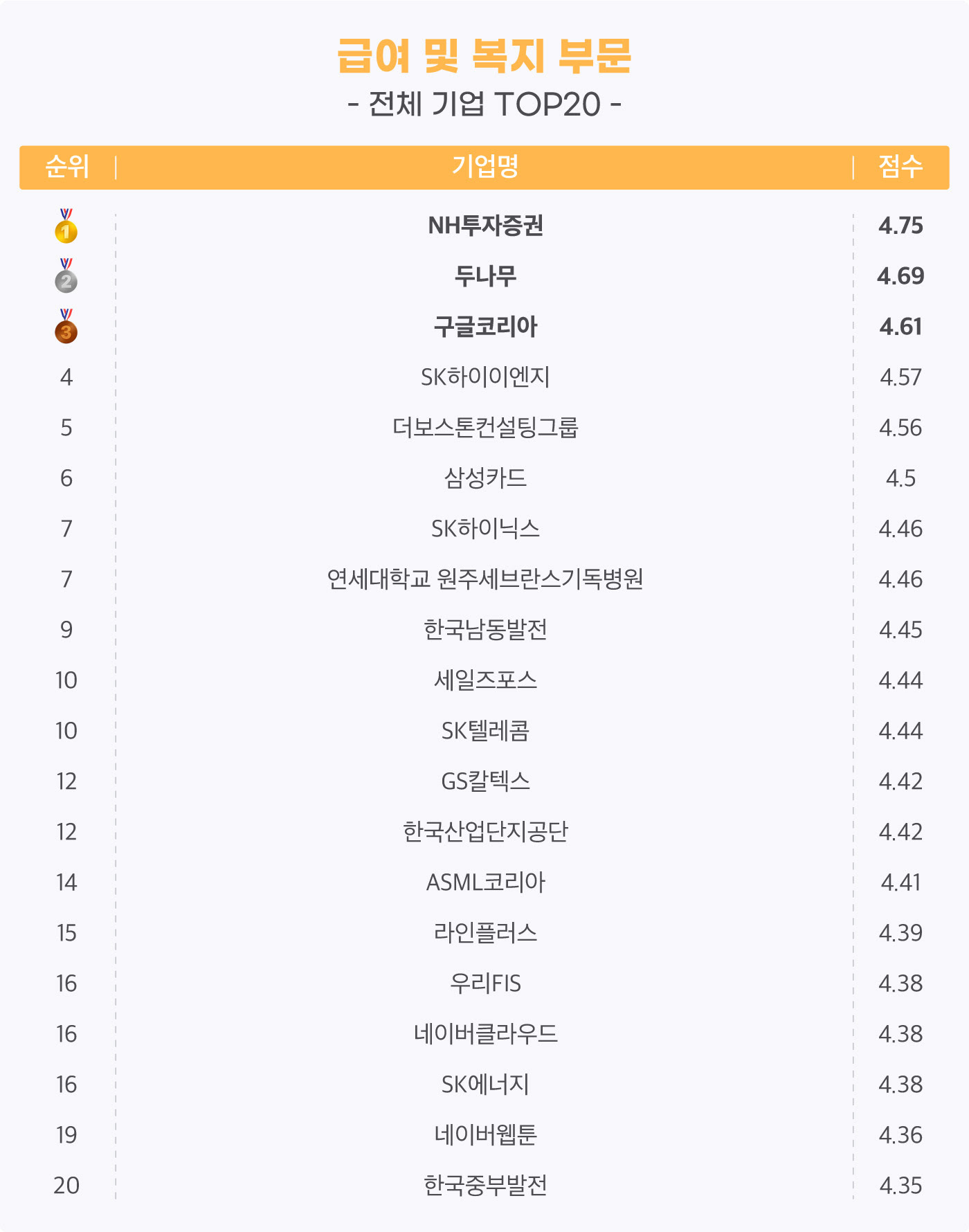969x1232 pixels.
Task: Click the 기업명 column header
Action: pos(485,167)
